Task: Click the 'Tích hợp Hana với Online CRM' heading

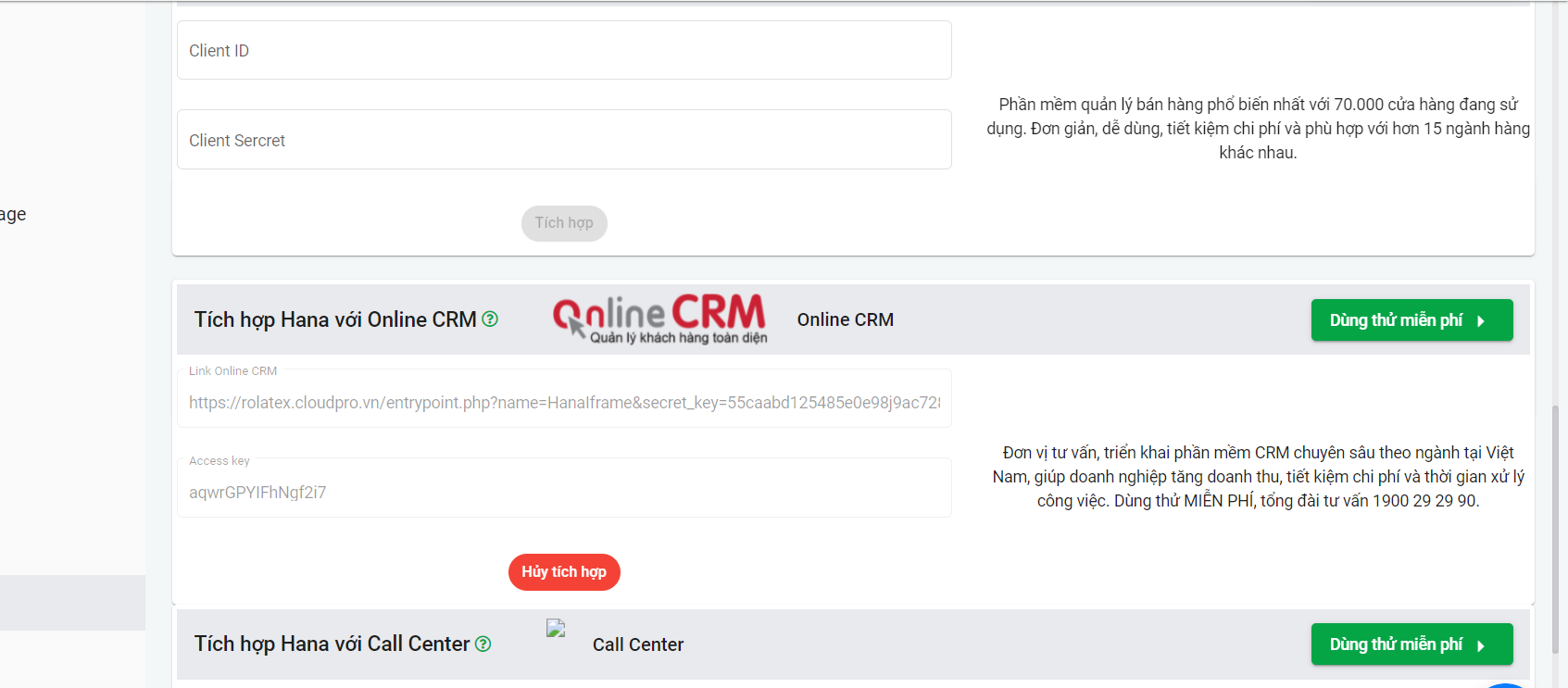Action: 335,319
